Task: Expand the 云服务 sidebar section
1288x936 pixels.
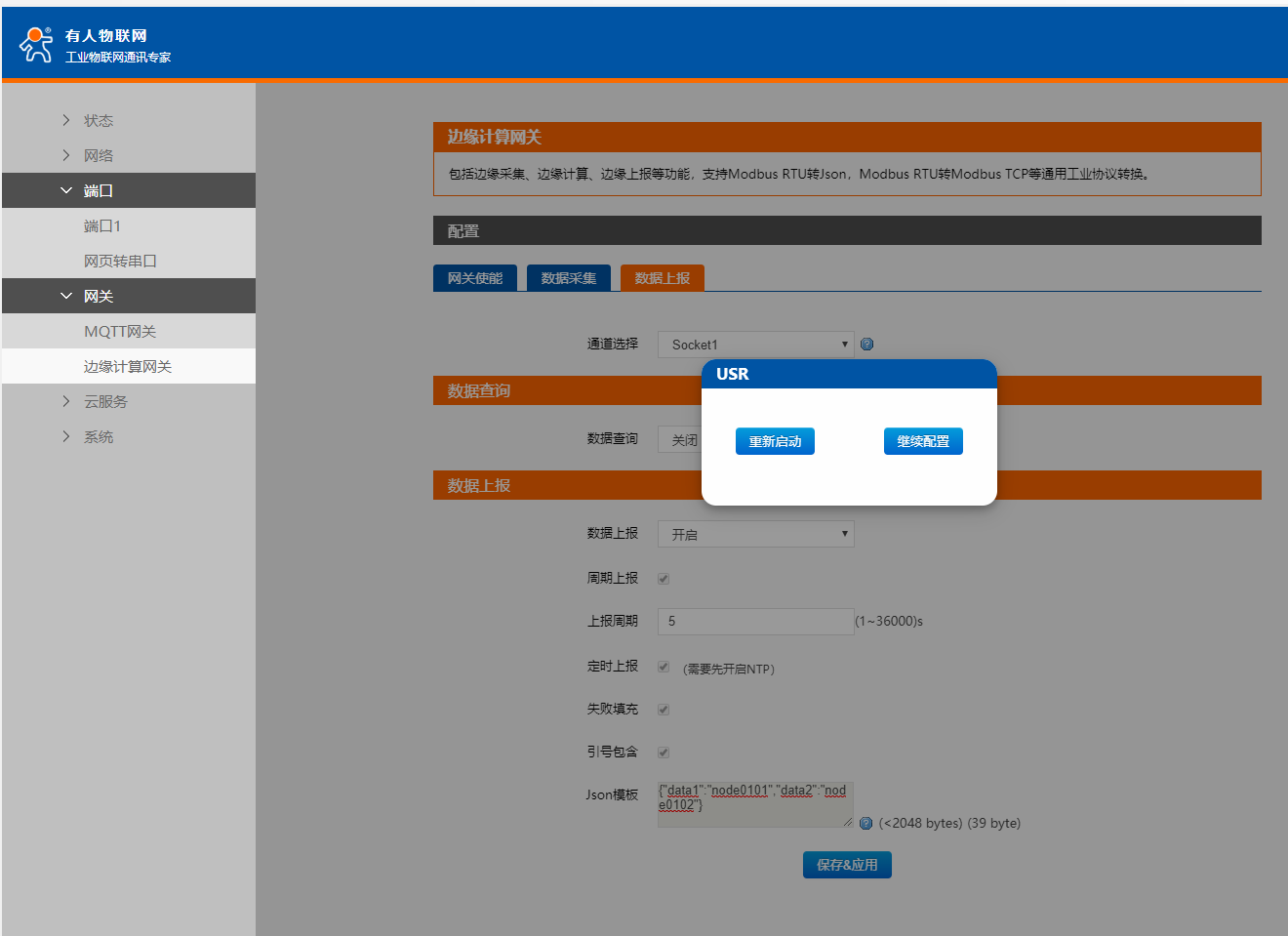Action: 104,401
